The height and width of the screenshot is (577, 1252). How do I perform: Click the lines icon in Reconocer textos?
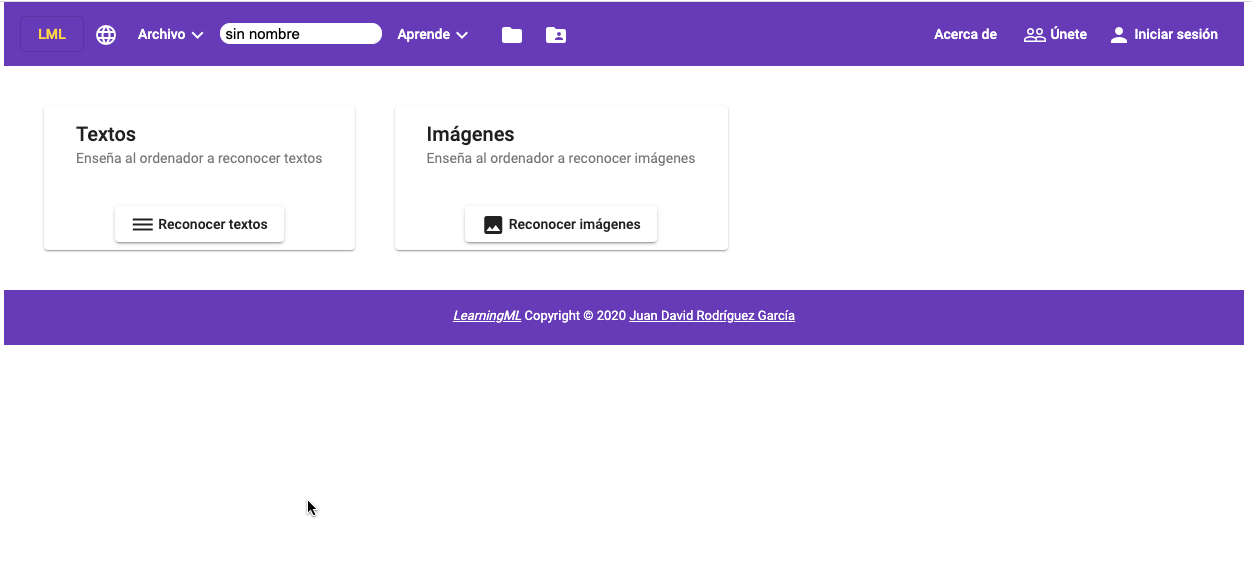143,225
